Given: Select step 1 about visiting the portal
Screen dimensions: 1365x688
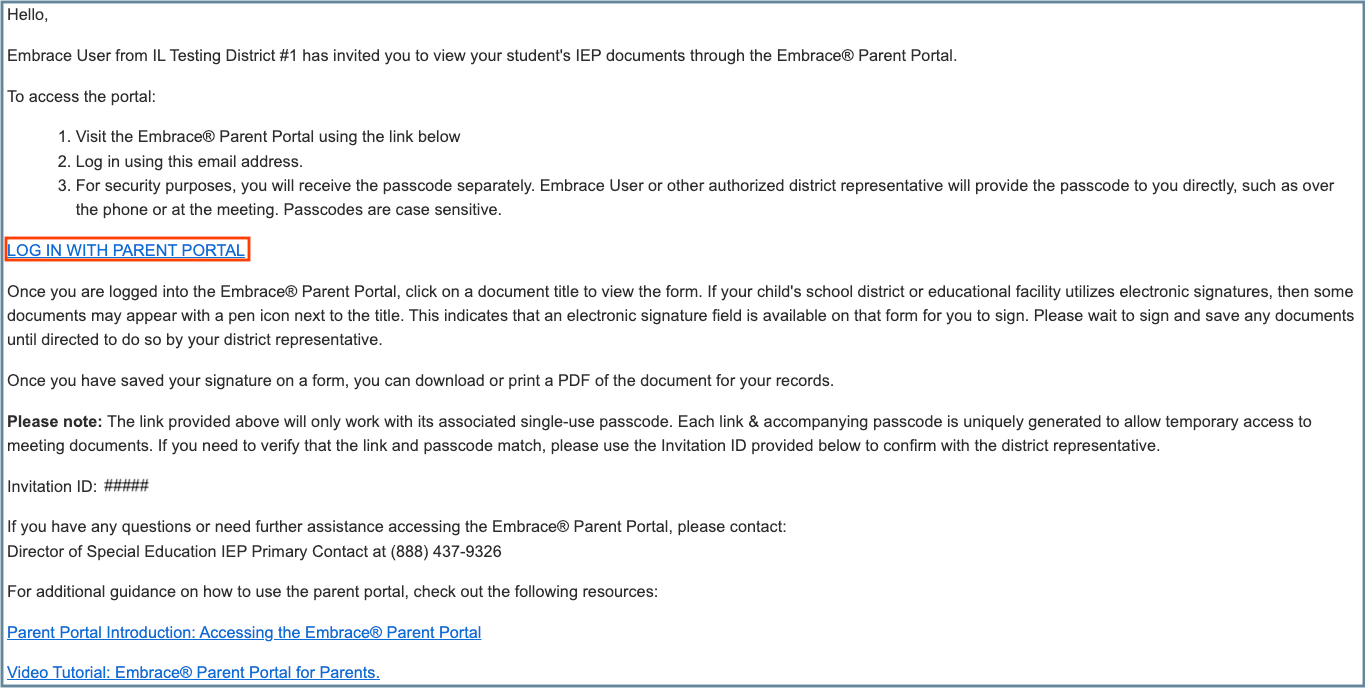Looking at the screenshot, I should tap(268, 136).
